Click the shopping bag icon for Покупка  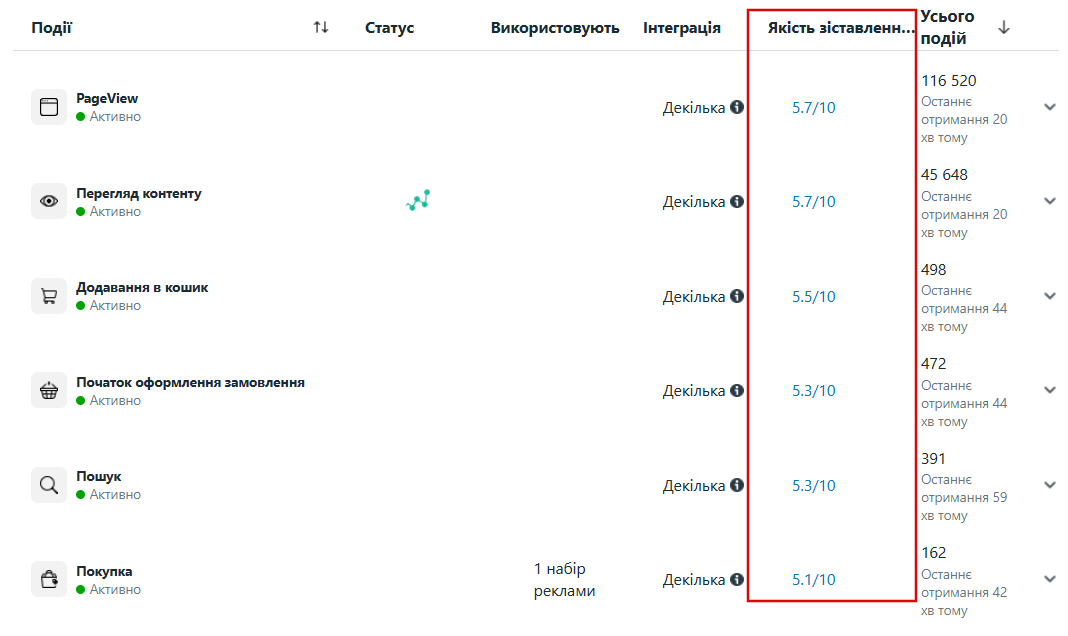[49, 579]
